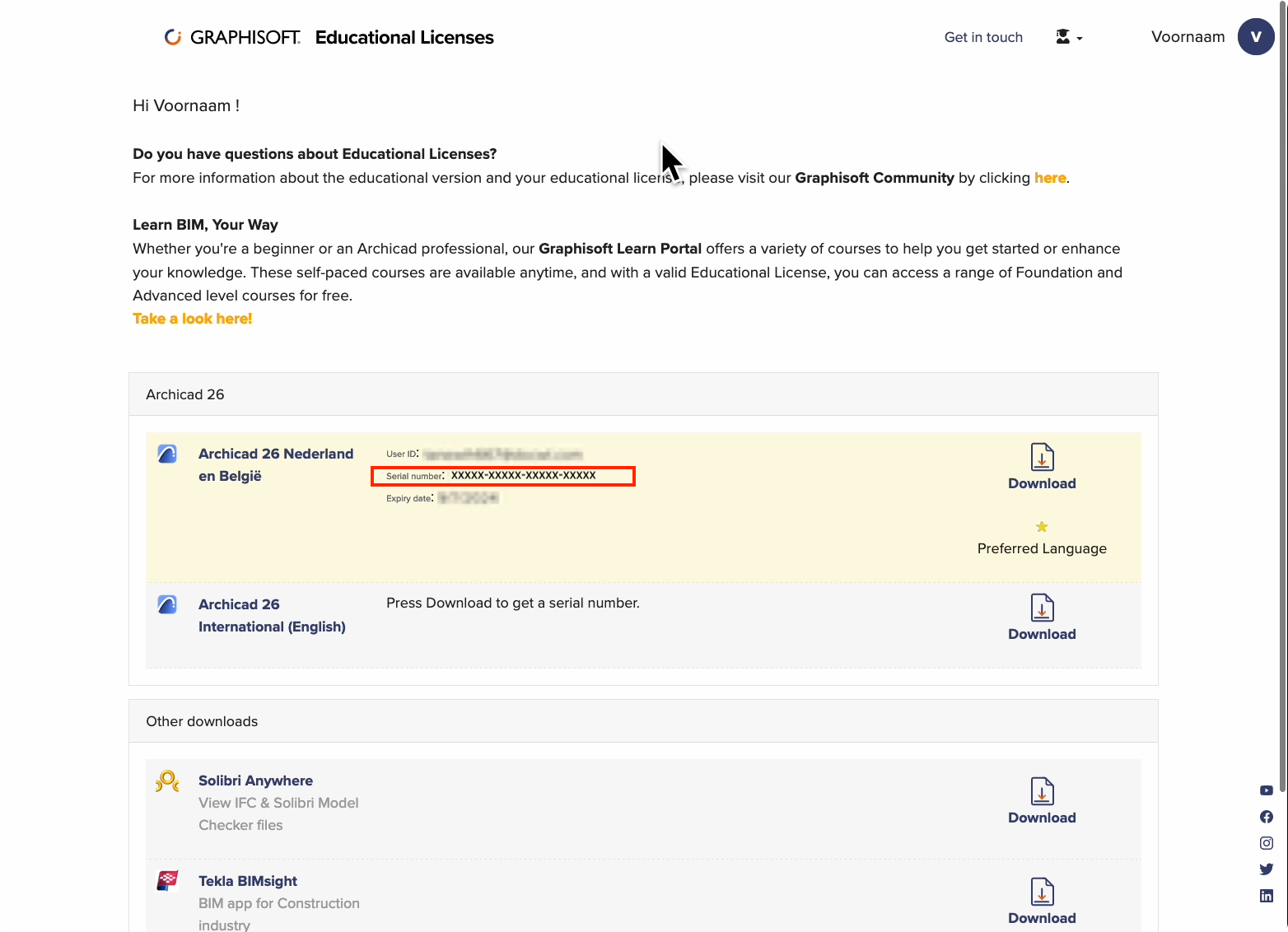The height and width of the screenshot is (932, 1288).
Task: Select the serial number XXXXX-XXXXX-XXXXX-XXXXX text
Action: click(524, 476)
